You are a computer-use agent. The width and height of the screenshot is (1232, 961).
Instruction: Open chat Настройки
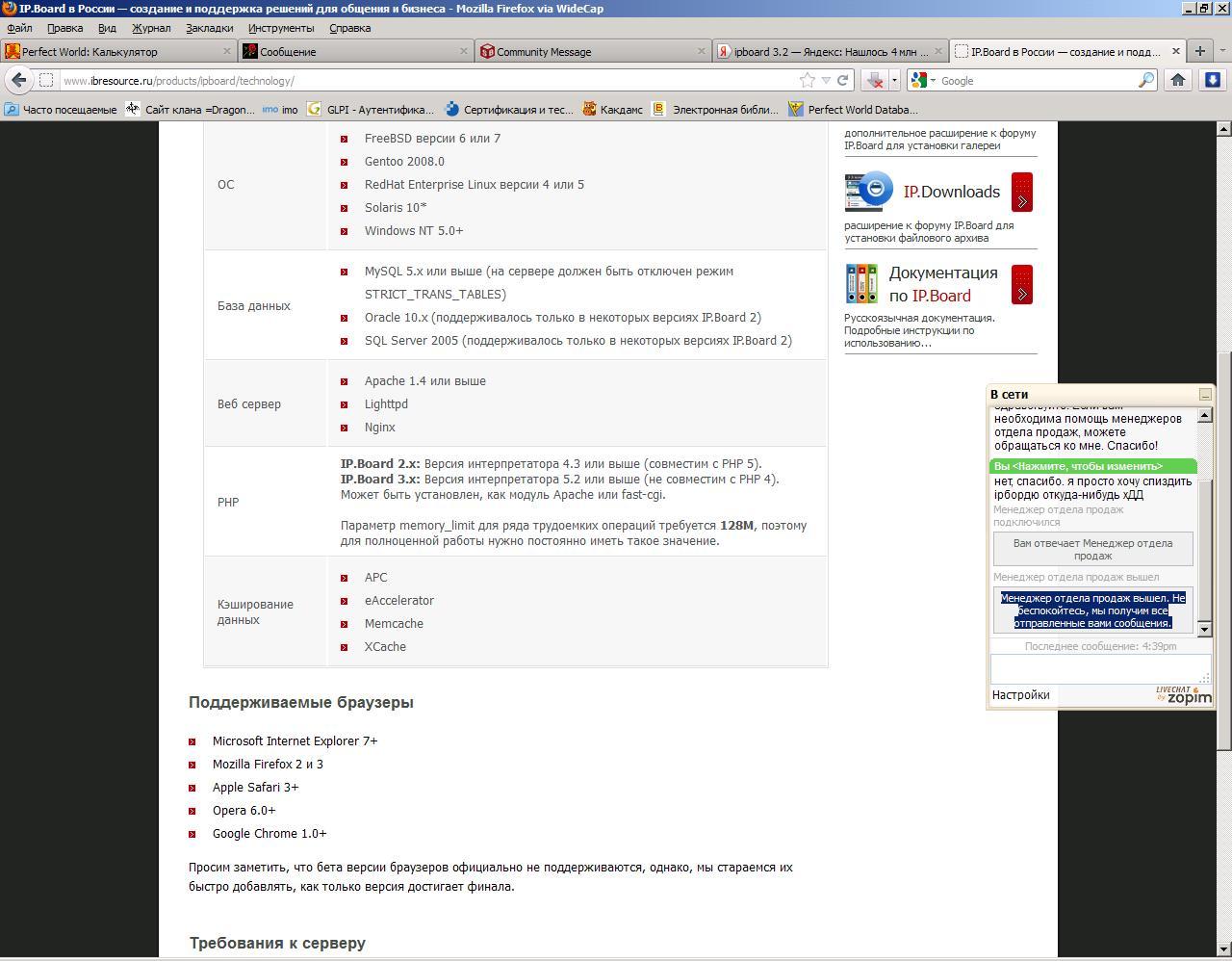point(1020,695)
